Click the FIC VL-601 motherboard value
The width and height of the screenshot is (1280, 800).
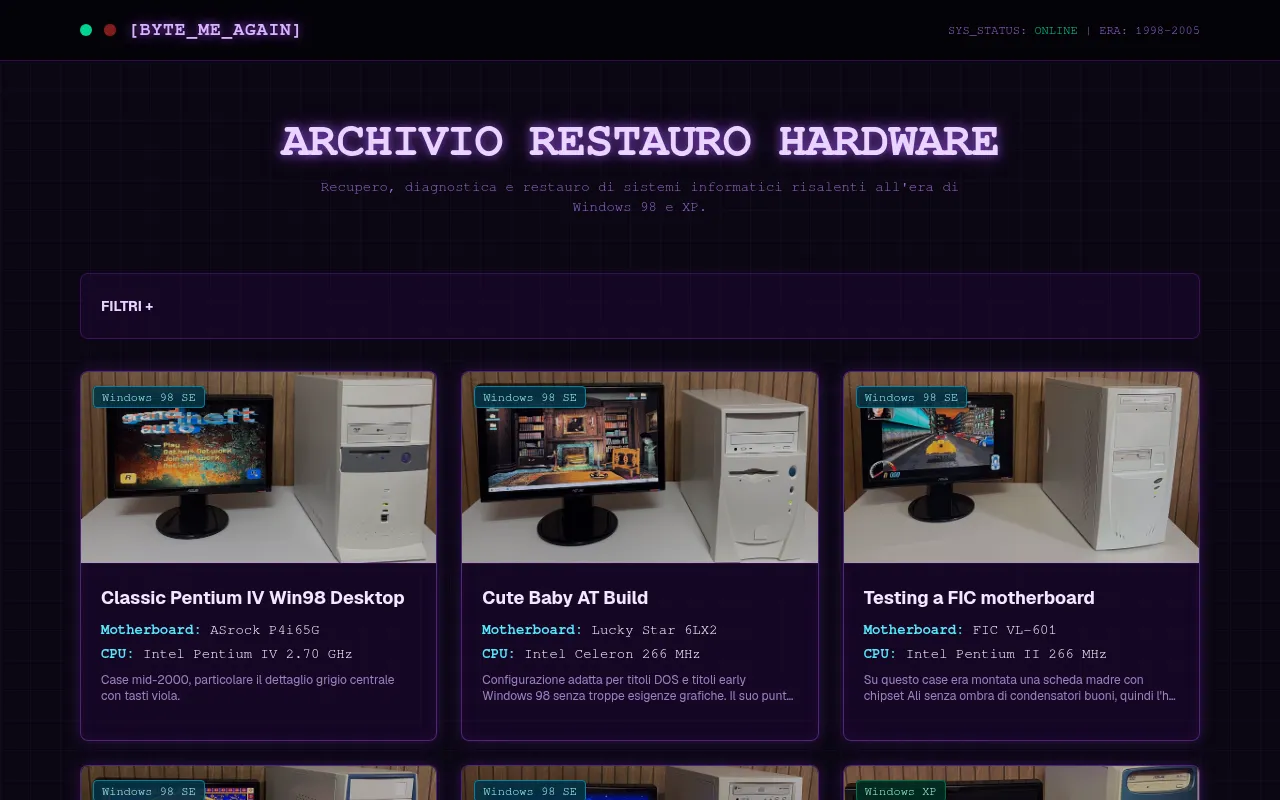(1014, 630)
